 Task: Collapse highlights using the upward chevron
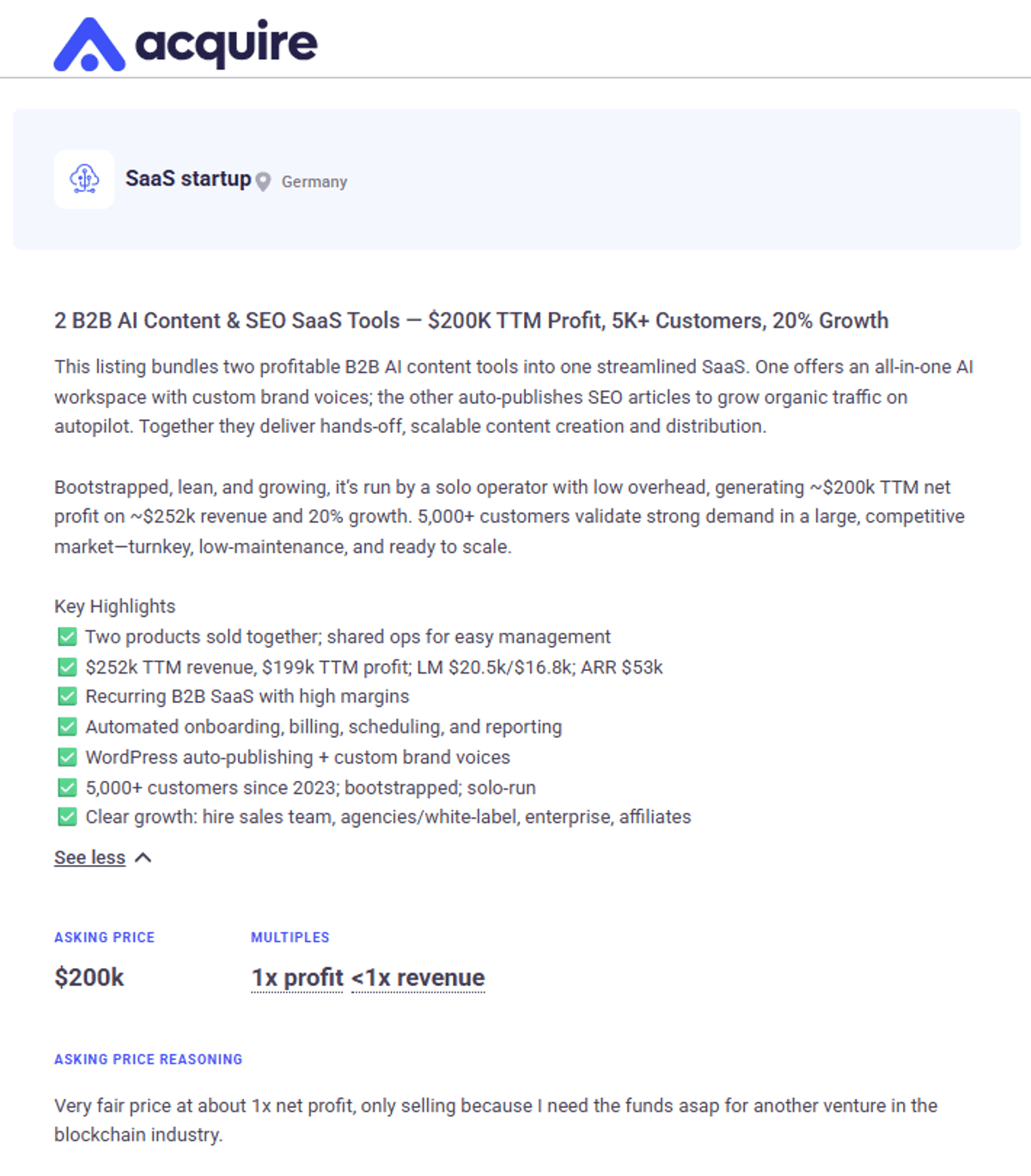(143, 856)
